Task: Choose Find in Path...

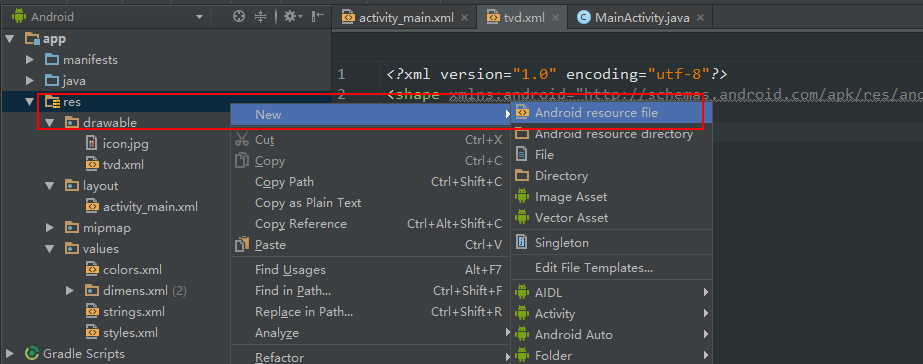Action: [371, 291]
